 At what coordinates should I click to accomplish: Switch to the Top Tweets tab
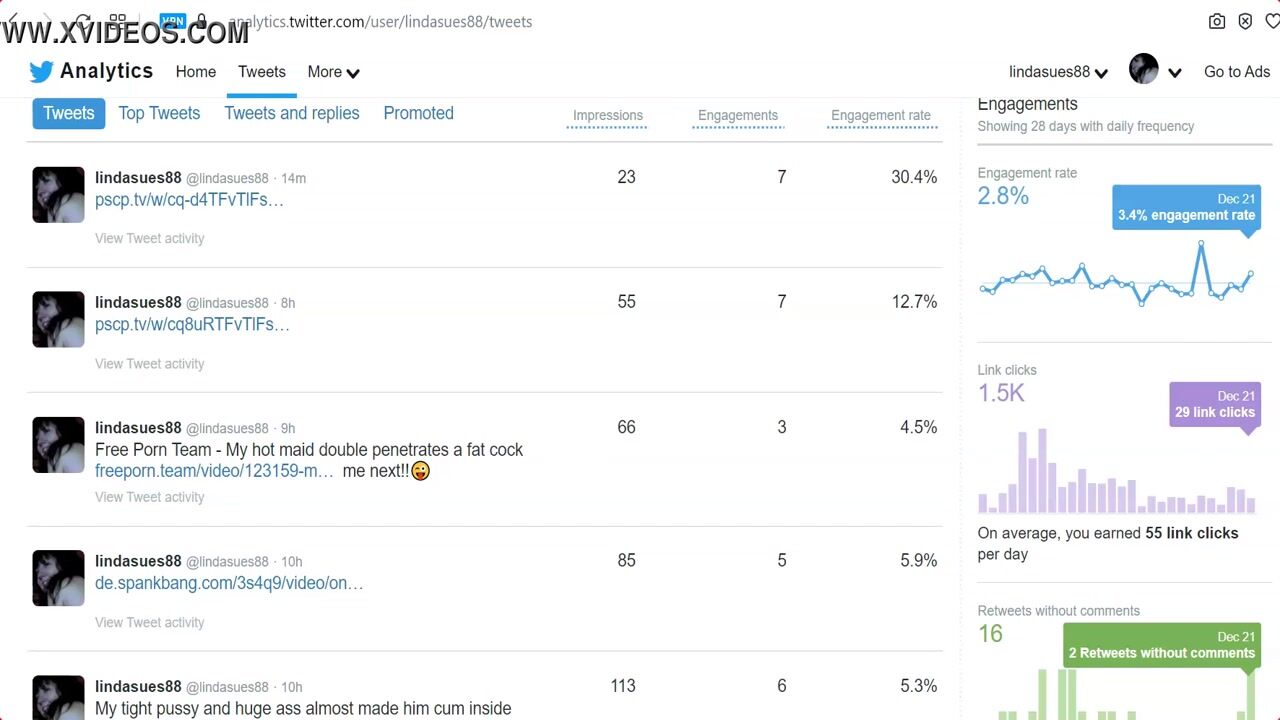click(x=159, y=113)
